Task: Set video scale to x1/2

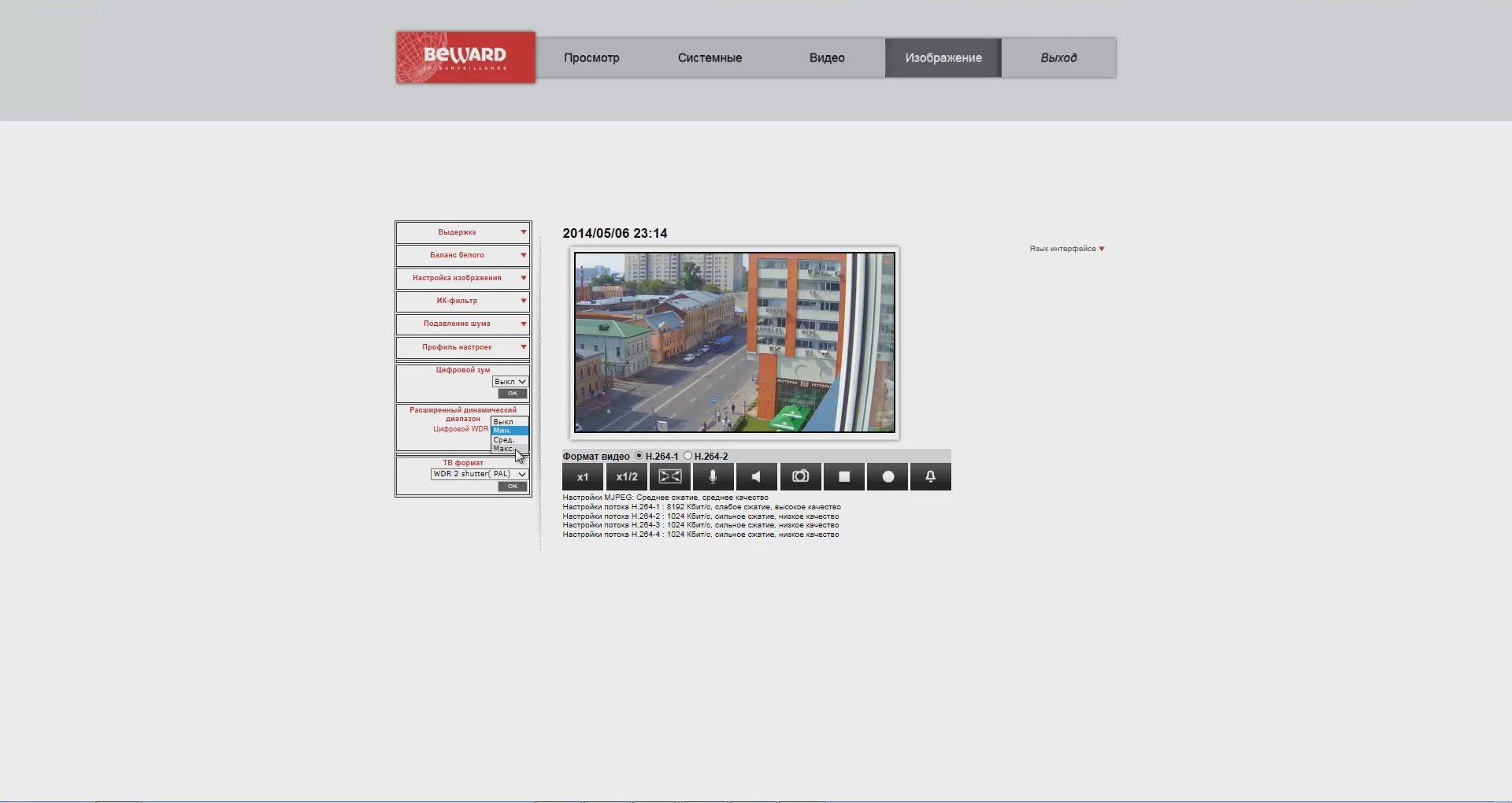Action: [626, 477]
